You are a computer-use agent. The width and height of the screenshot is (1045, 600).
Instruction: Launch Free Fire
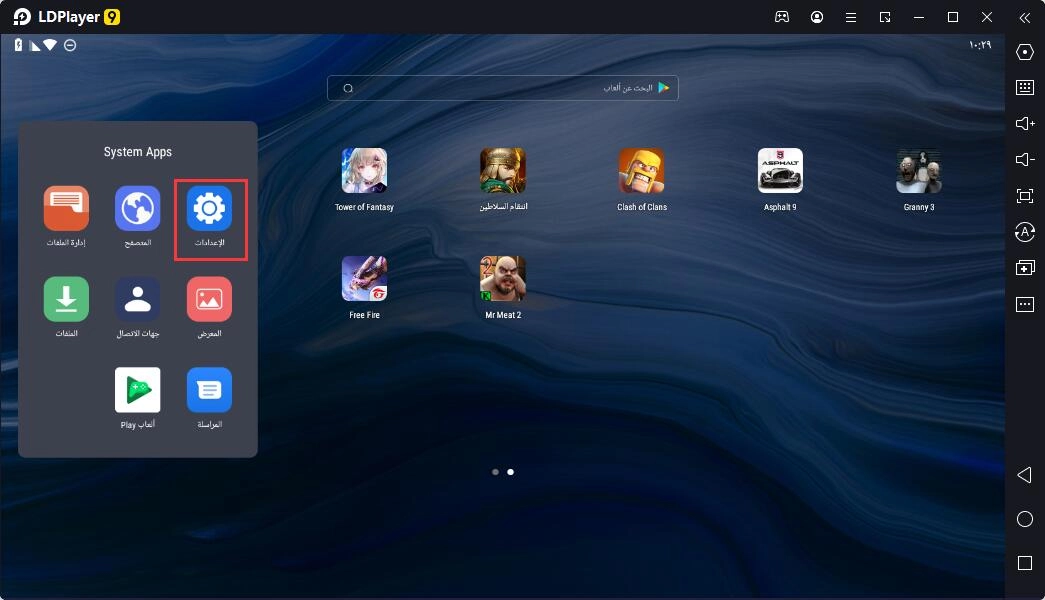pyautogui.click(x=364, y=279)
